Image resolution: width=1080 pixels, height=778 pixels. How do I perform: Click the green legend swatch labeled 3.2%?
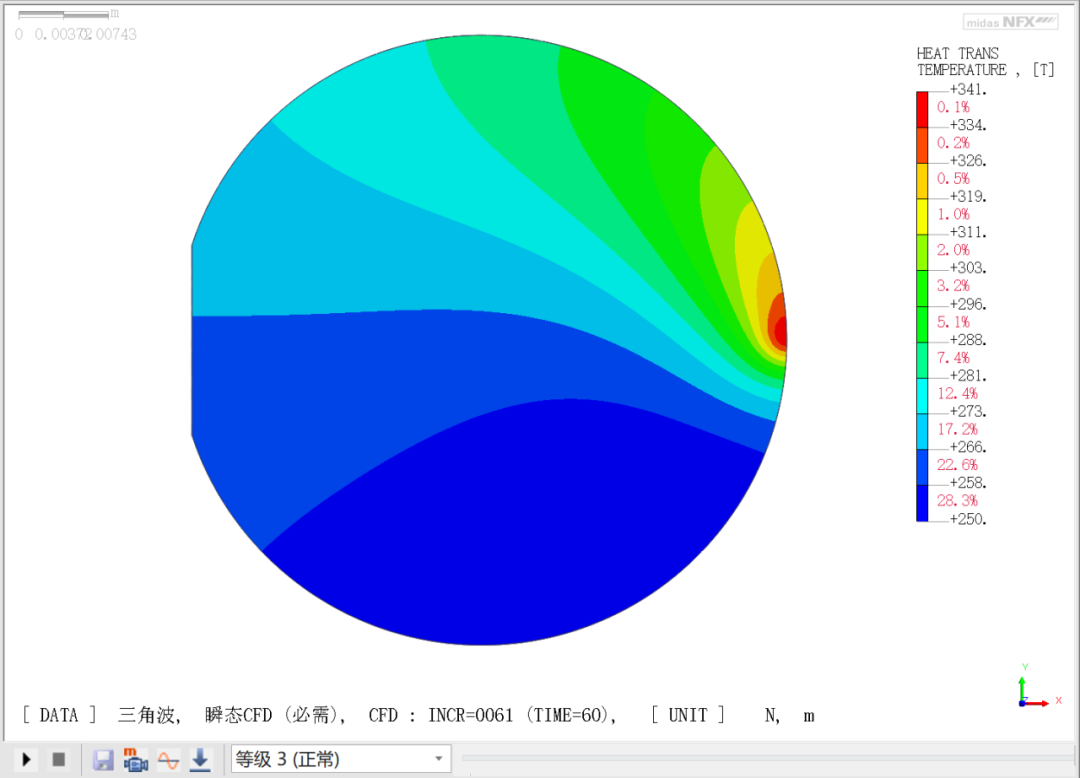(922, 288)
